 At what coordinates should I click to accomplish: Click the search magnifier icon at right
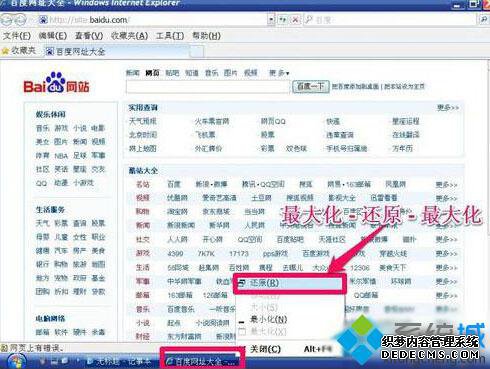484,20
